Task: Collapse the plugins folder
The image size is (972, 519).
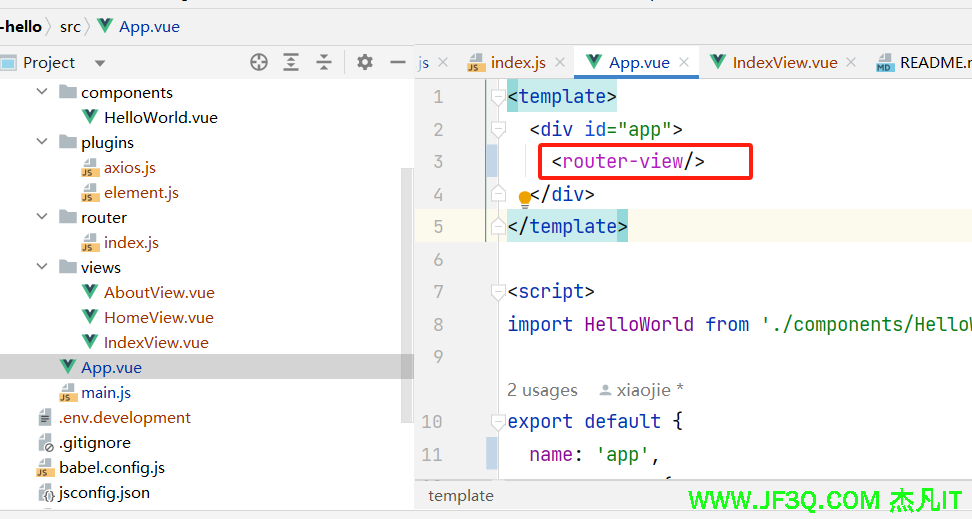Action: (42, 142)
